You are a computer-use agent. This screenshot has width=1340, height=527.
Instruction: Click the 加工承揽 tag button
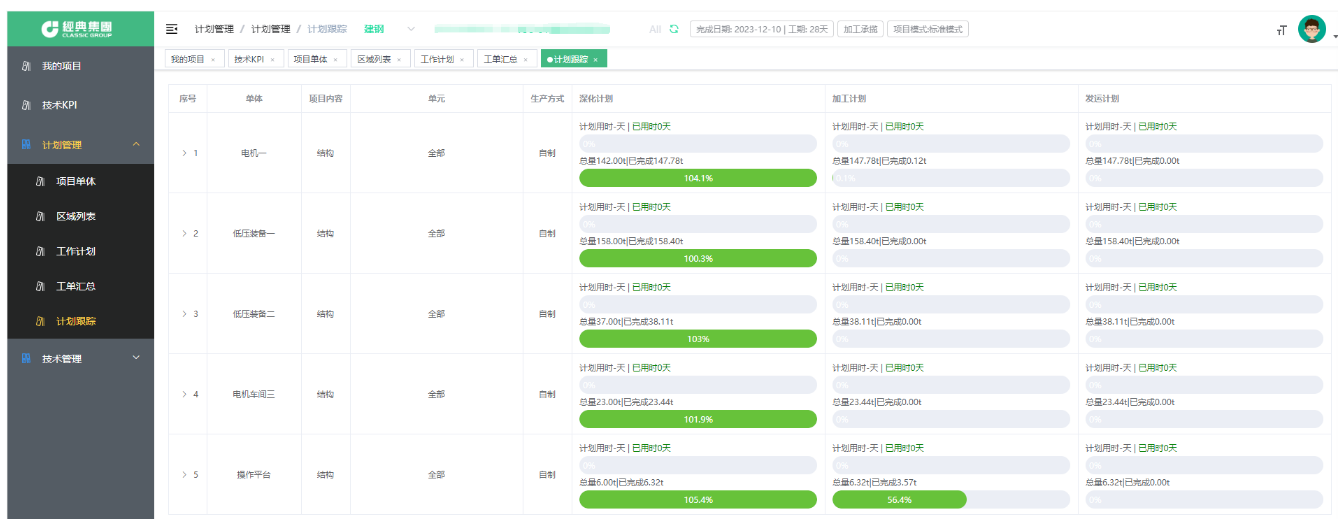(x=860, y=29)
